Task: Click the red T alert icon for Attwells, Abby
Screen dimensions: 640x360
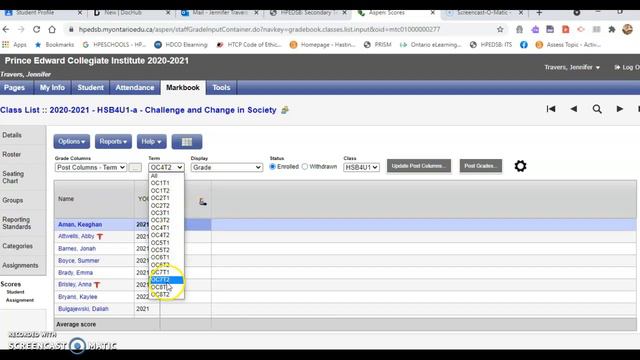Action: click(100, 236)
